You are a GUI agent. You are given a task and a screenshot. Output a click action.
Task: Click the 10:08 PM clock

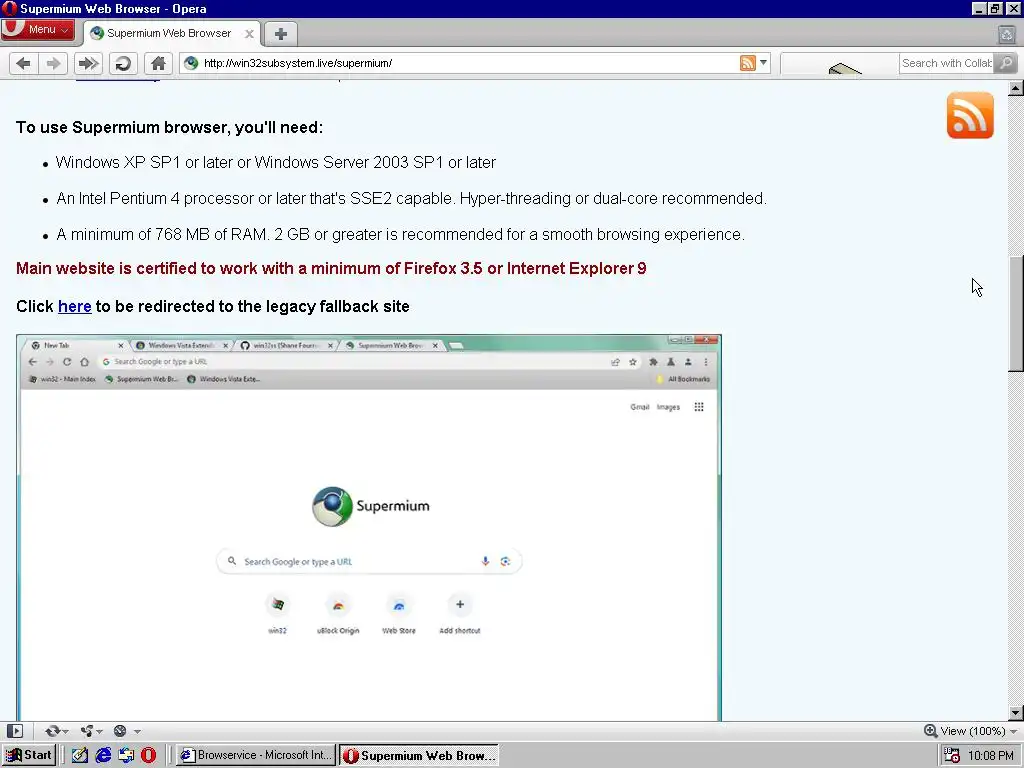pos(991,756)
